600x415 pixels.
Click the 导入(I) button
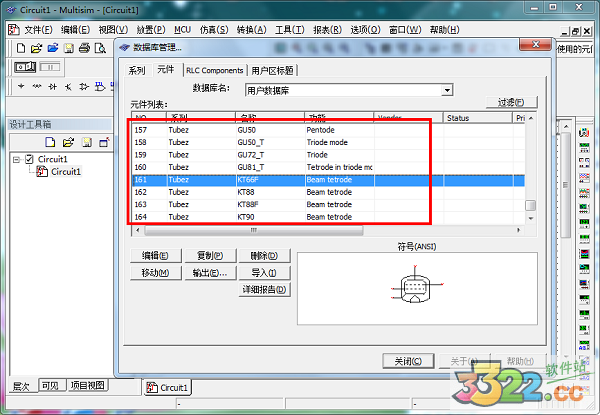click(264, 273)
